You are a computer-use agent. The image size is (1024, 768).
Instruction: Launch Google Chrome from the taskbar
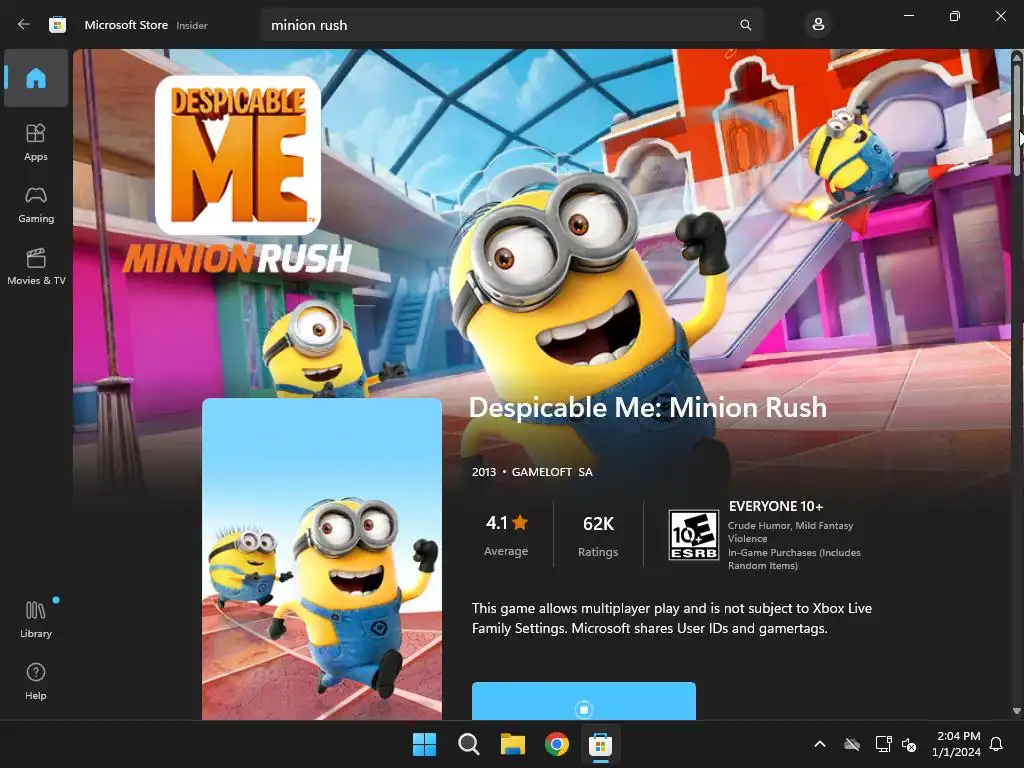click(x=556, y=744)
